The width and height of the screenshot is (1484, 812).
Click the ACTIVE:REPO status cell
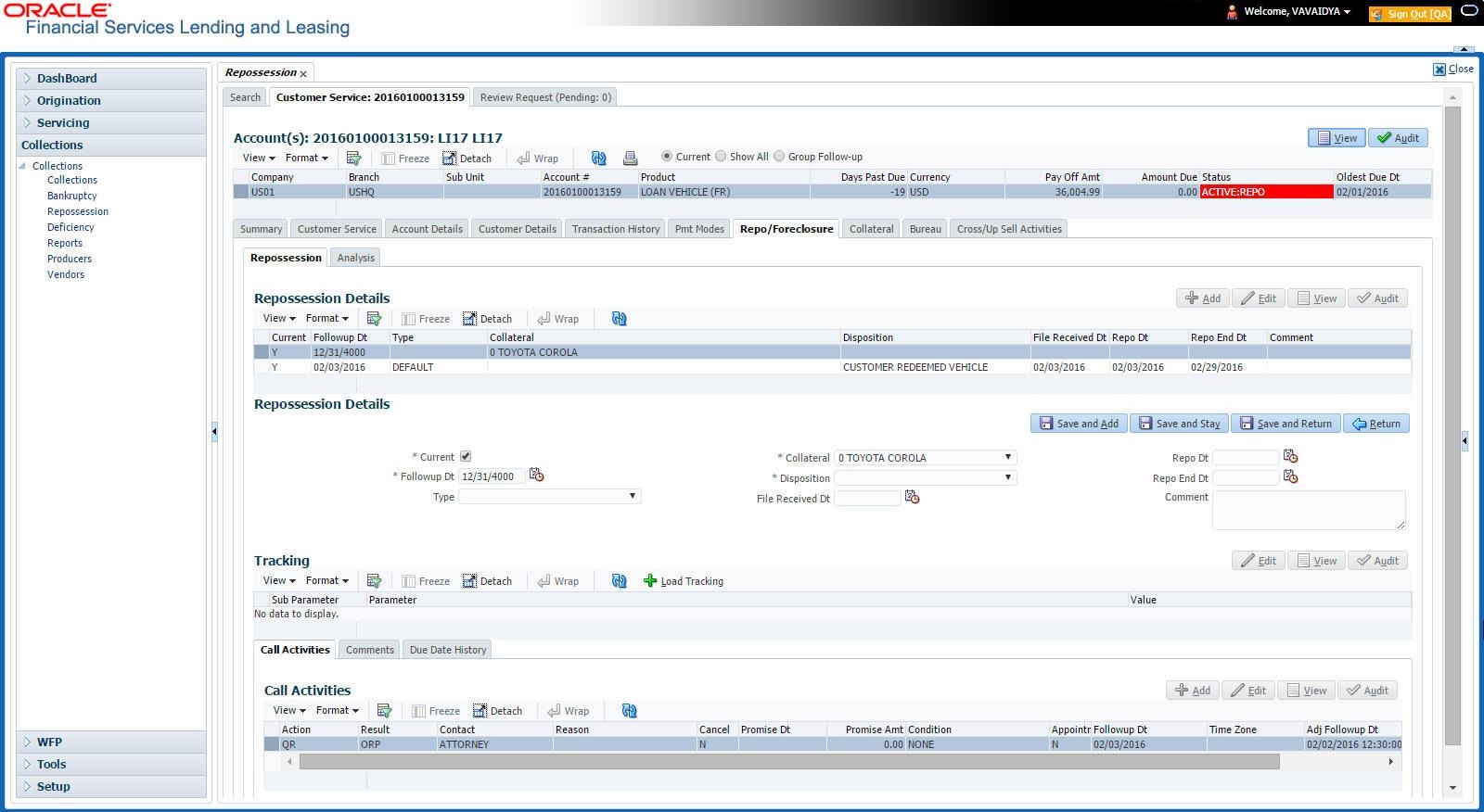coord(1266,192)
